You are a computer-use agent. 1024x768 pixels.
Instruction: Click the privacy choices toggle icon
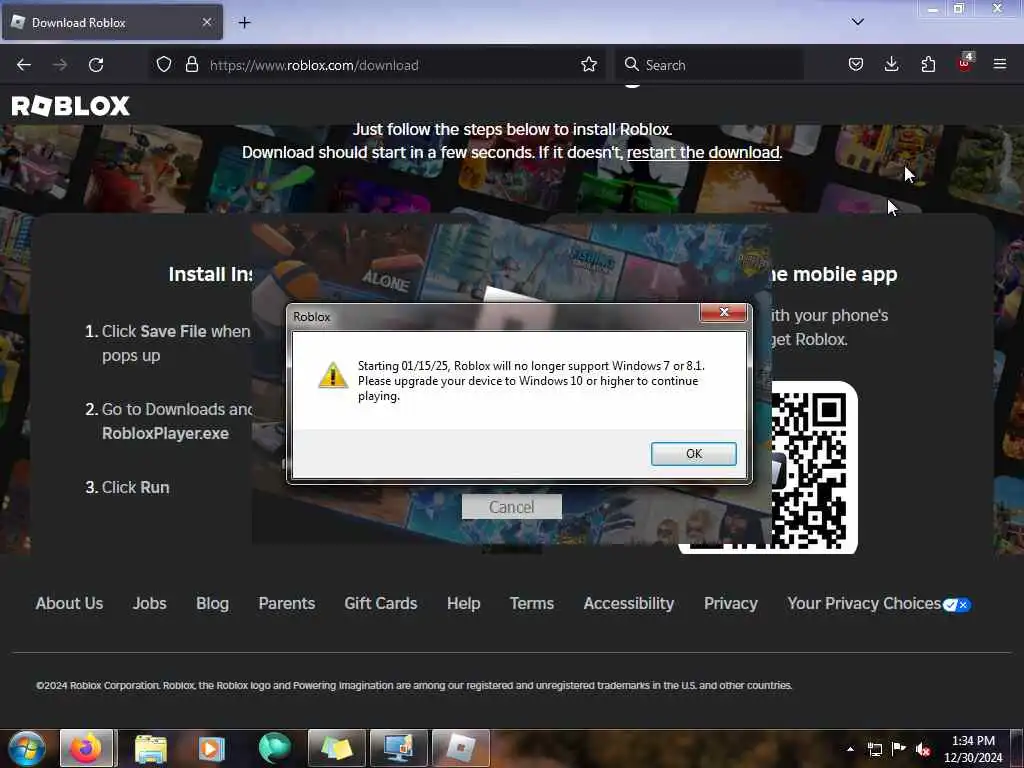[x=957, y=605]
